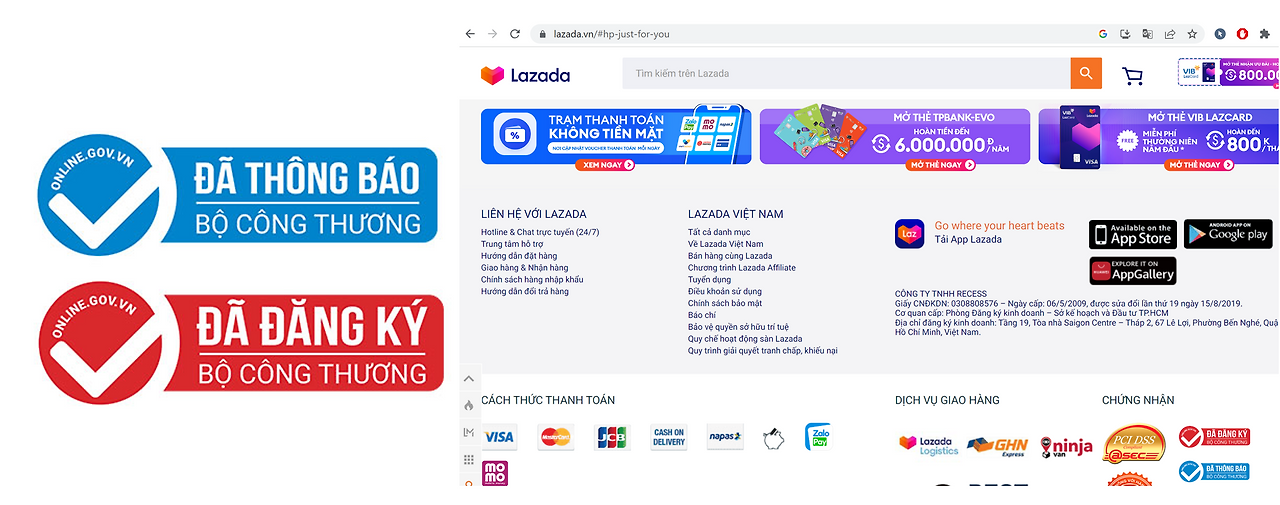Viewport: 1280px width, 505px height.
Task: Open the shopping cart icon
Action: (x=1132, y=76)
